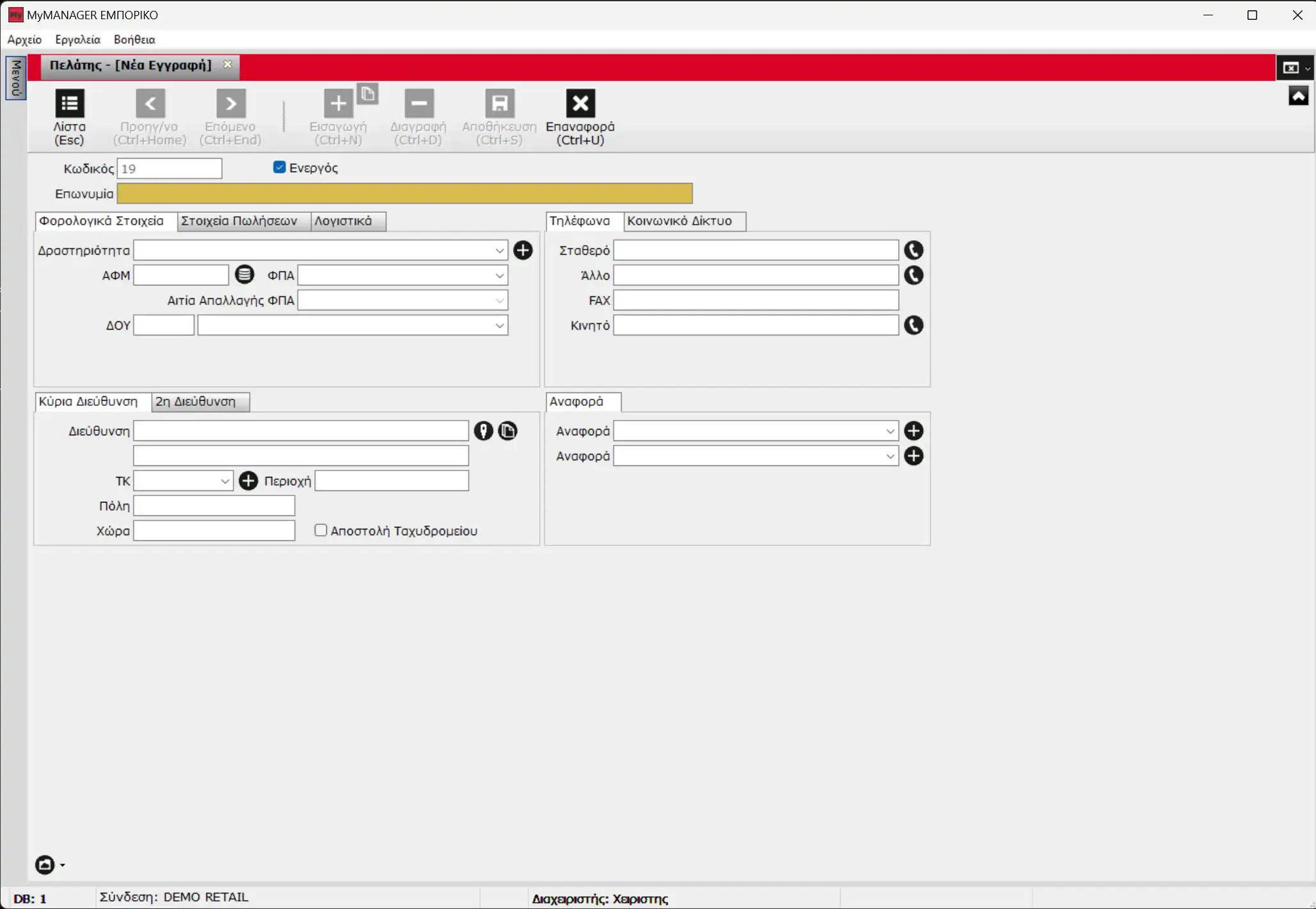Open the ΔΟΥ name dropdown
The width and height of the screenshot is (1316, 909).
coord(499,325)
